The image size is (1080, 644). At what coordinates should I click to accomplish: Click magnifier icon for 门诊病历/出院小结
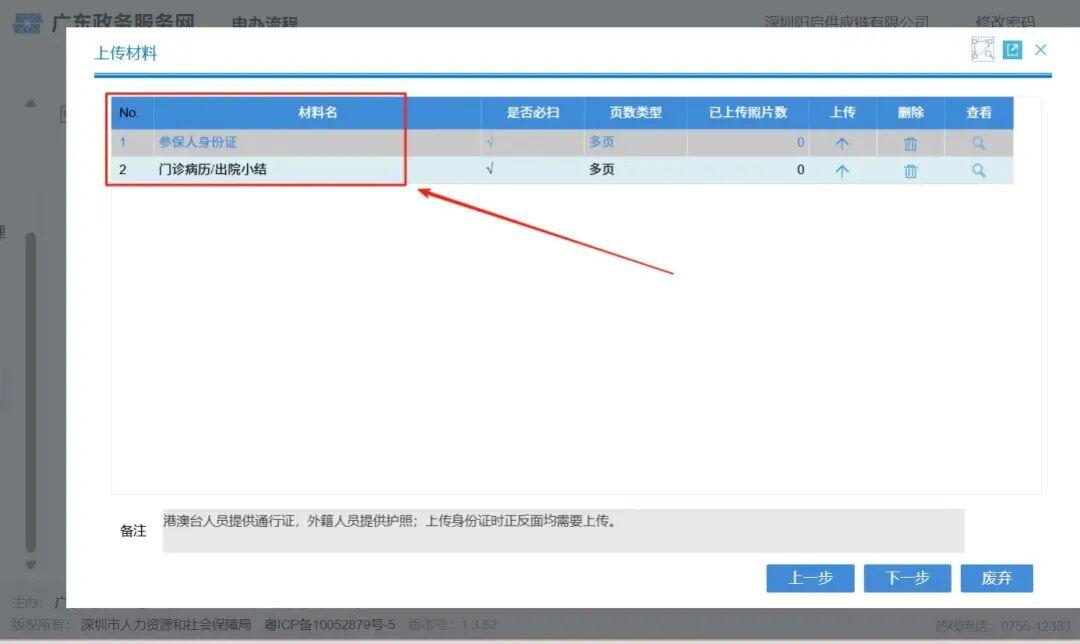coord(978,171)
